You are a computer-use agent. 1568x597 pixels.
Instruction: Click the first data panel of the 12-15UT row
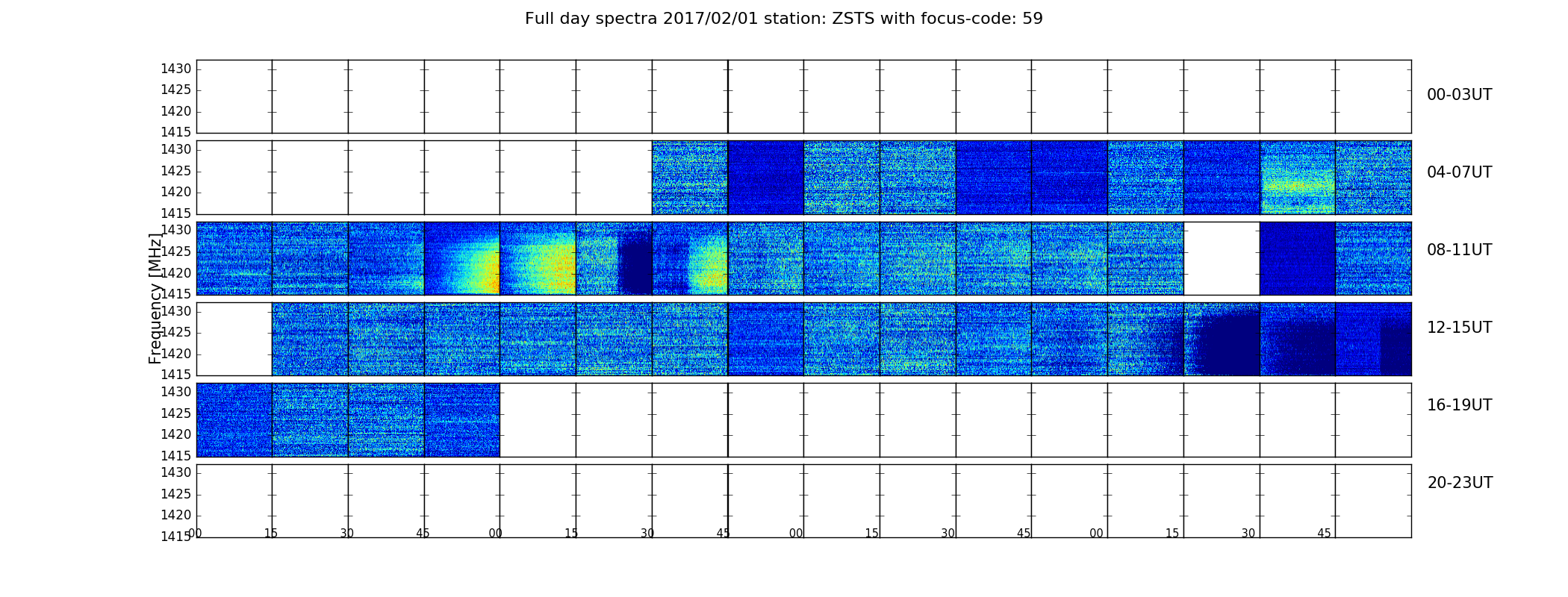coord(310,339)
